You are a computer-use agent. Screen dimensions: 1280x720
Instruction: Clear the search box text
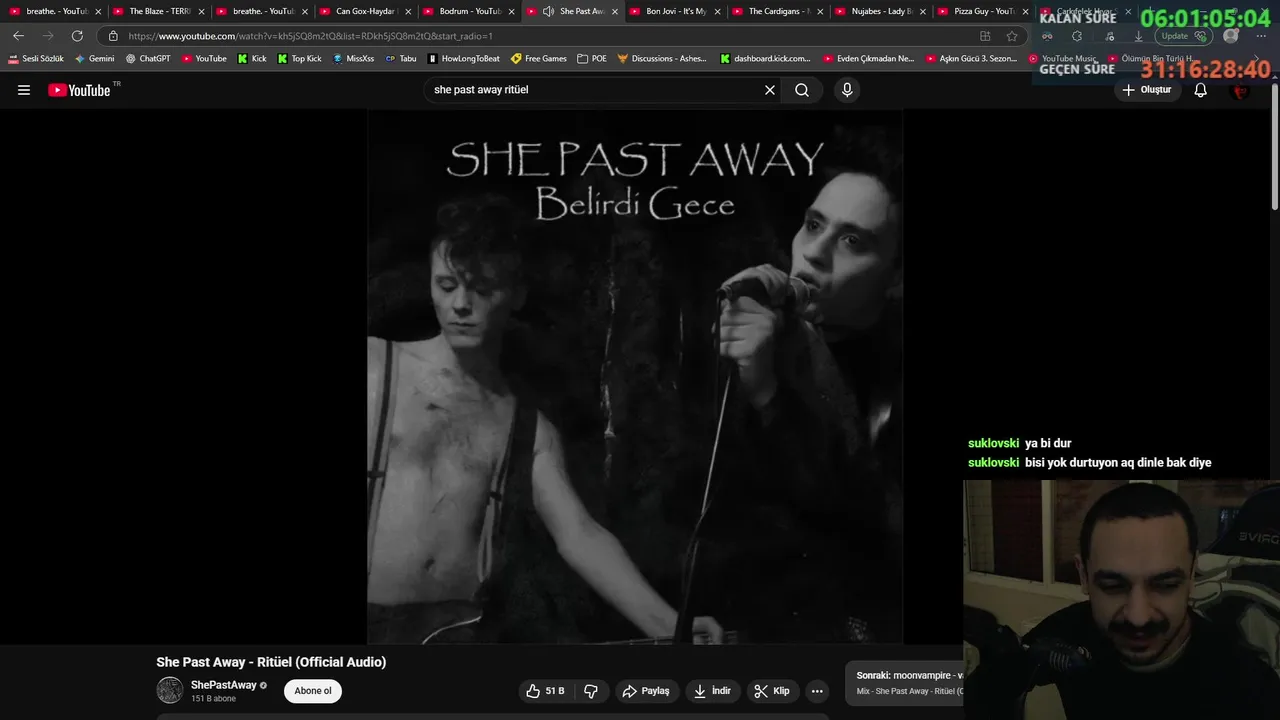coord(770,90)
